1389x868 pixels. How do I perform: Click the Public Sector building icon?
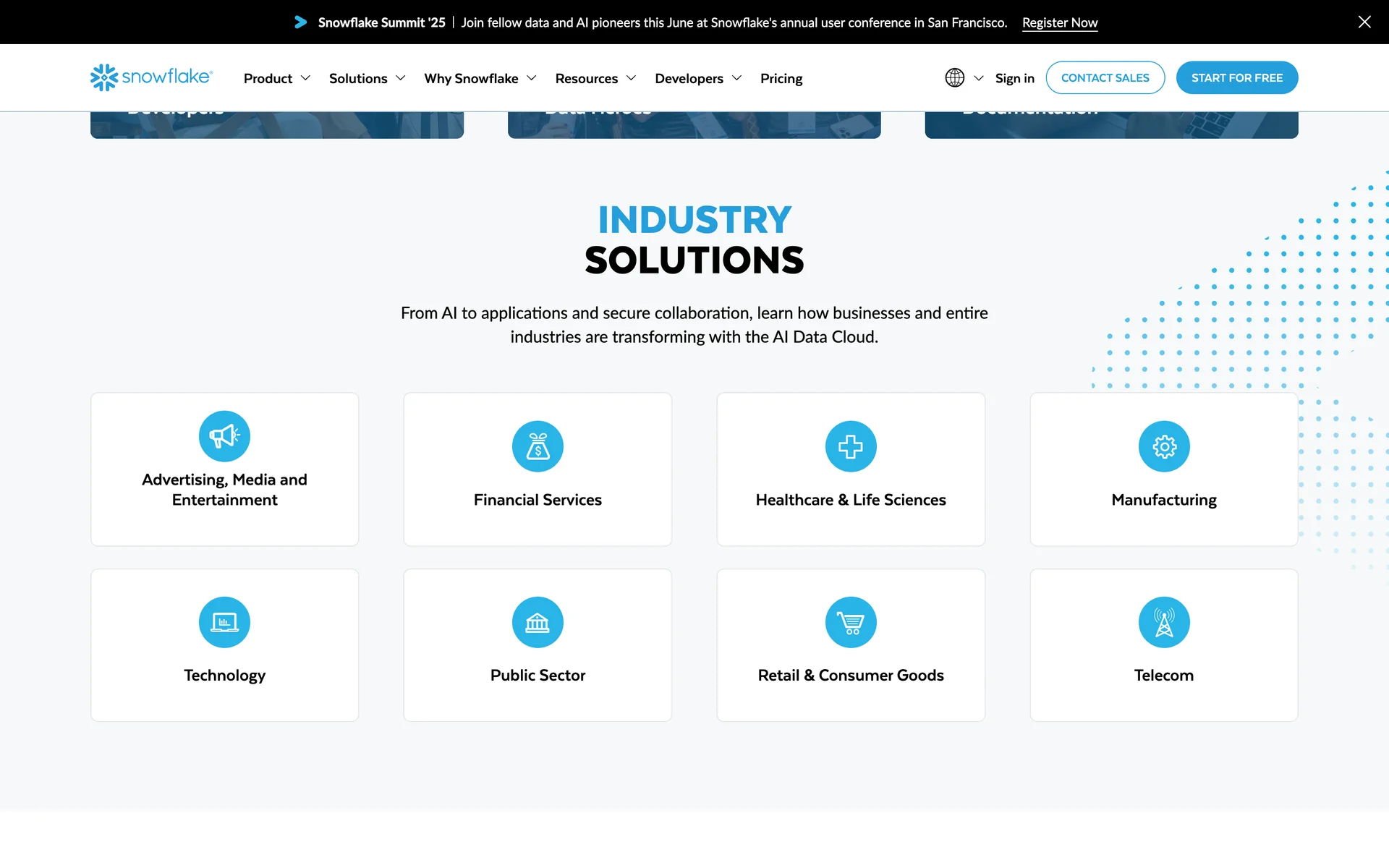click(538, 622)
